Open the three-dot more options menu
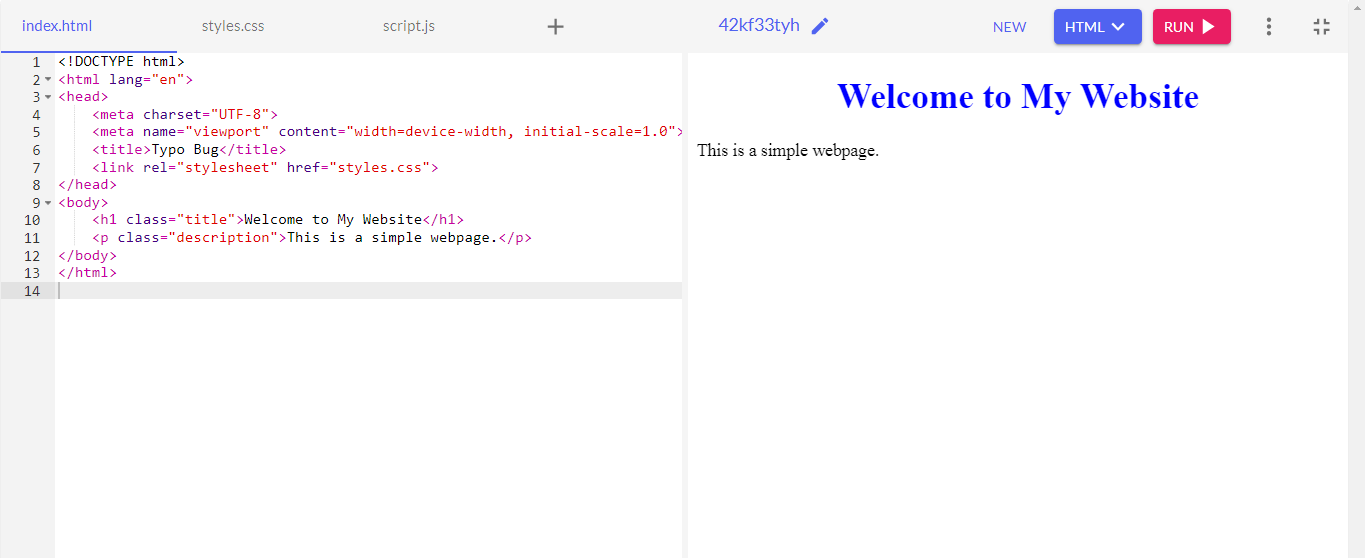Image resolution: width=1365 pixels, height=558 pixels. [1269, 27]
